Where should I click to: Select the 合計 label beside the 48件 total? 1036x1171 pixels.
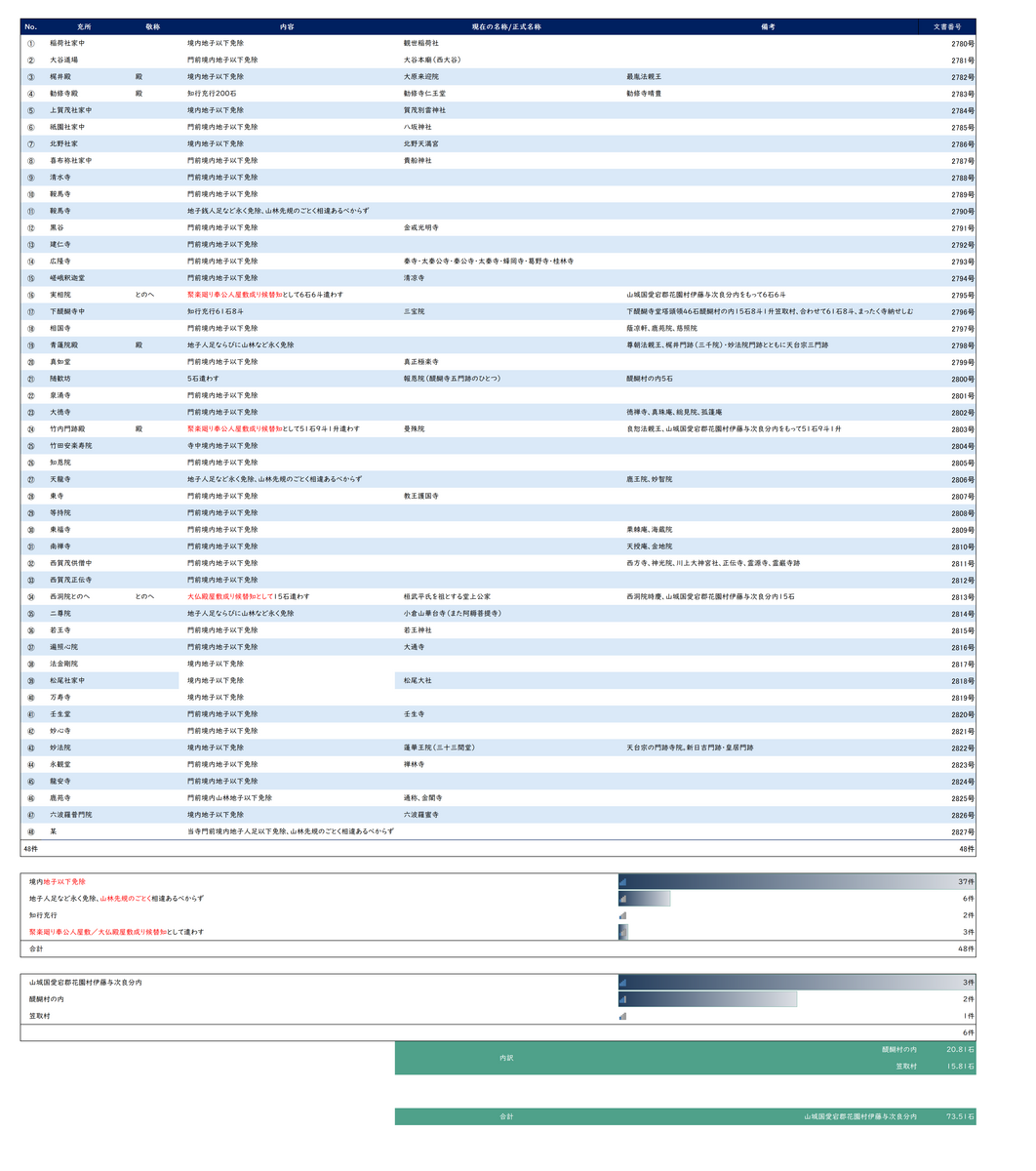coord(36,949)
